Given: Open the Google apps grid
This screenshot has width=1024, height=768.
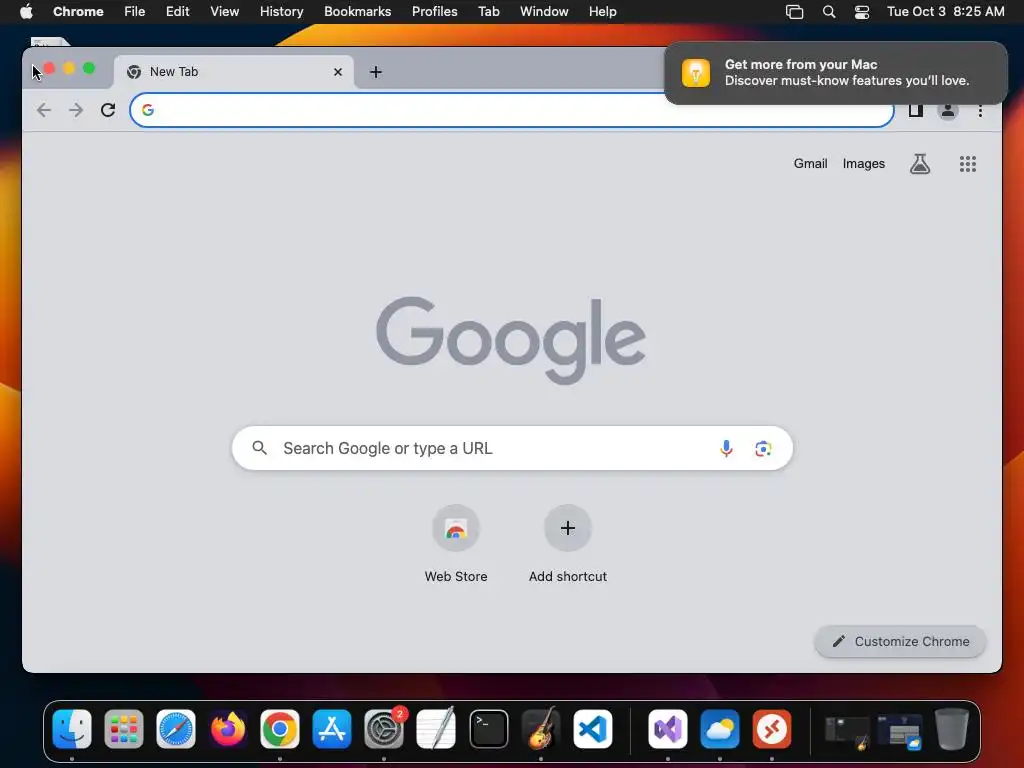Looking at the screenshot, I should 968,164.
